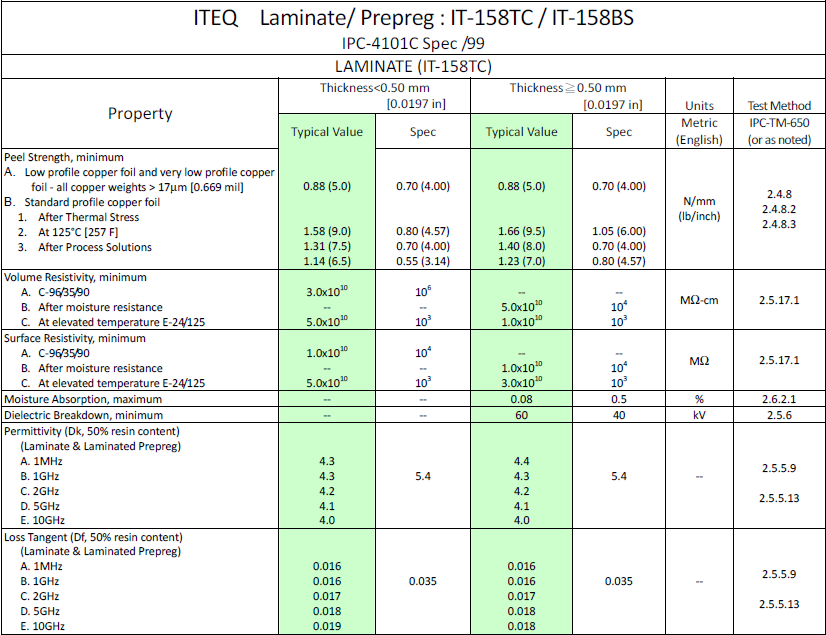This screenshot has width=826, height=635.
Task: Select the 'IPC-4101C Spec /99' subtitle
Action: point(413,43)
